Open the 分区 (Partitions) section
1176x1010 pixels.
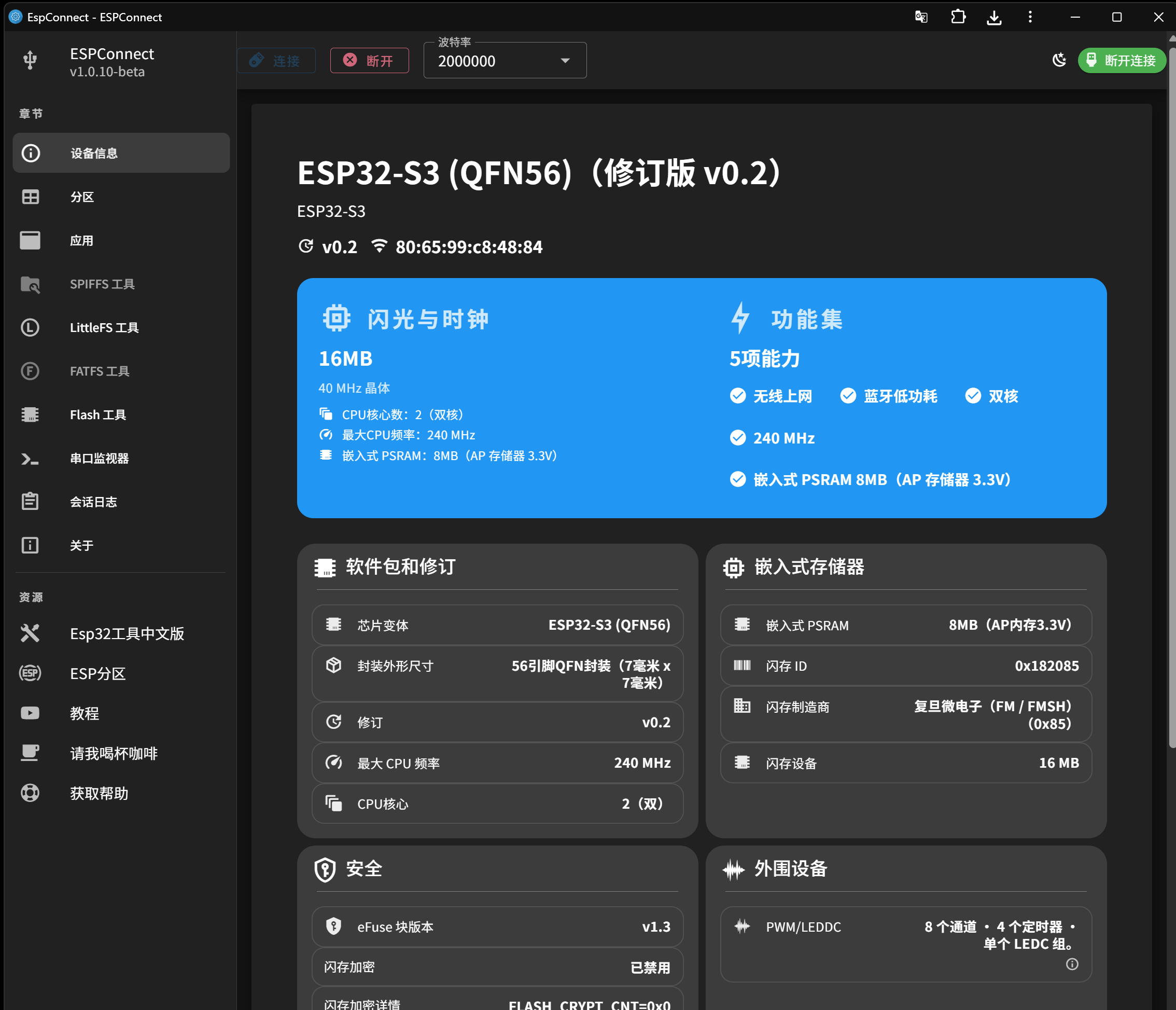coord(83,197)
